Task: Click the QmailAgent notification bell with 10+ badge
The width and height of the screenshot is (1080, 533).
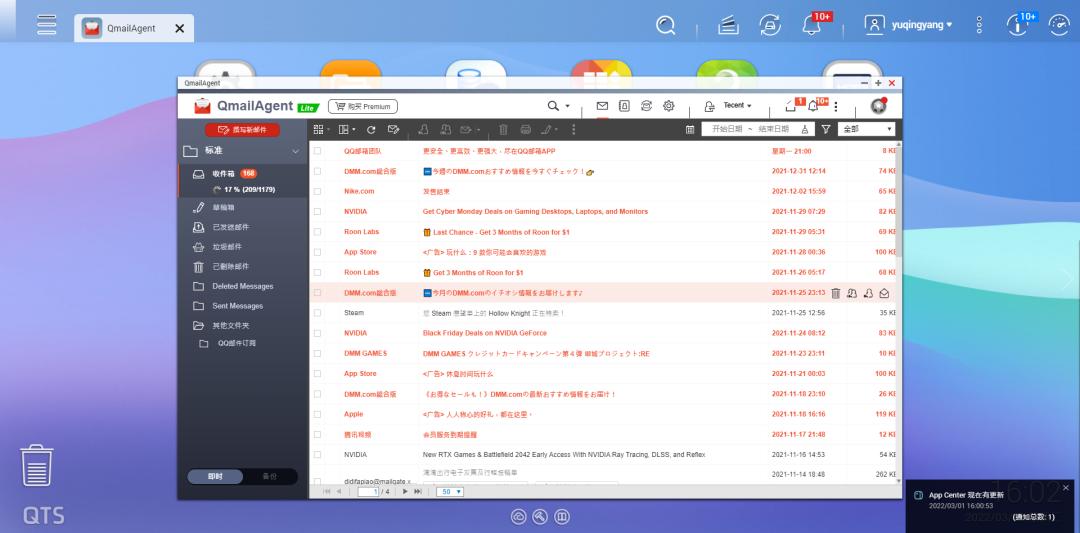Action: click(x=814, y=106)
